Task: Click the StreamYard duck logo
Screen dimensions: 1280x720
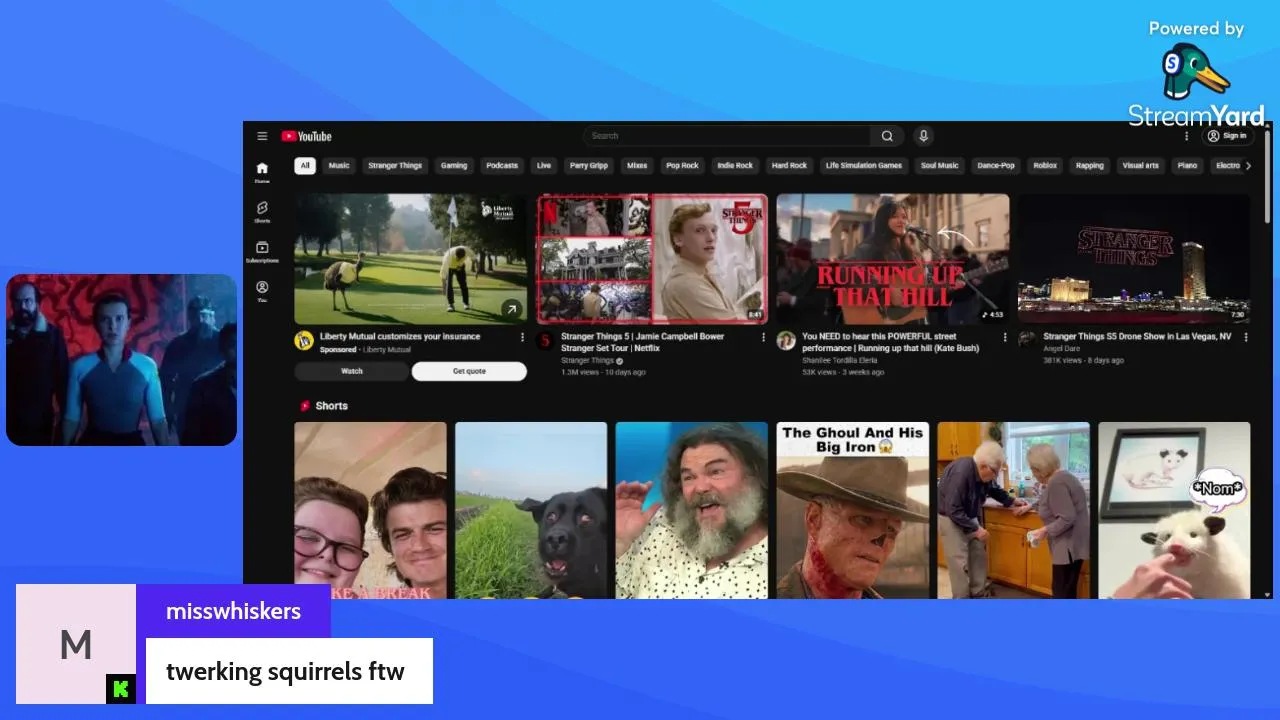Action: [x=1196, y=72]
